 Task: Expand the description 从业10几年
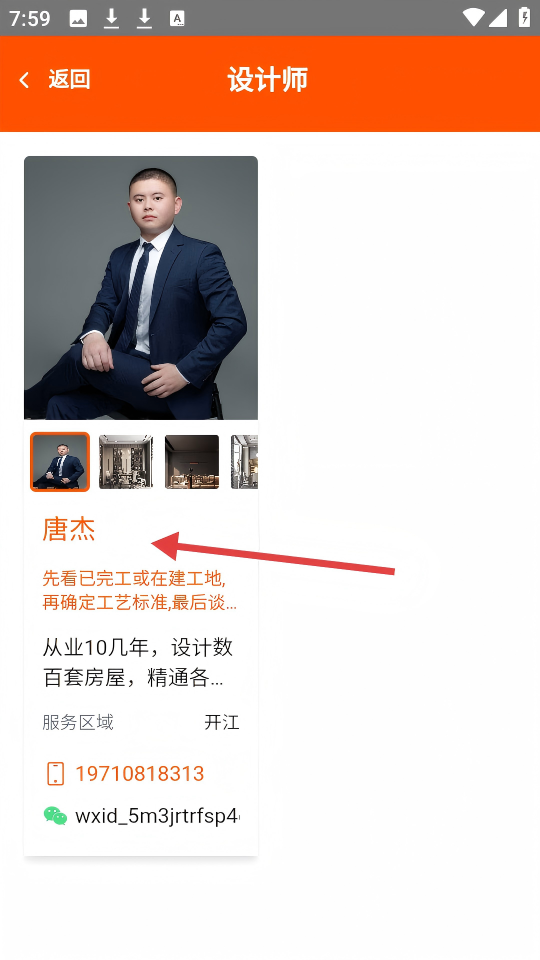(x=138, y=662)
